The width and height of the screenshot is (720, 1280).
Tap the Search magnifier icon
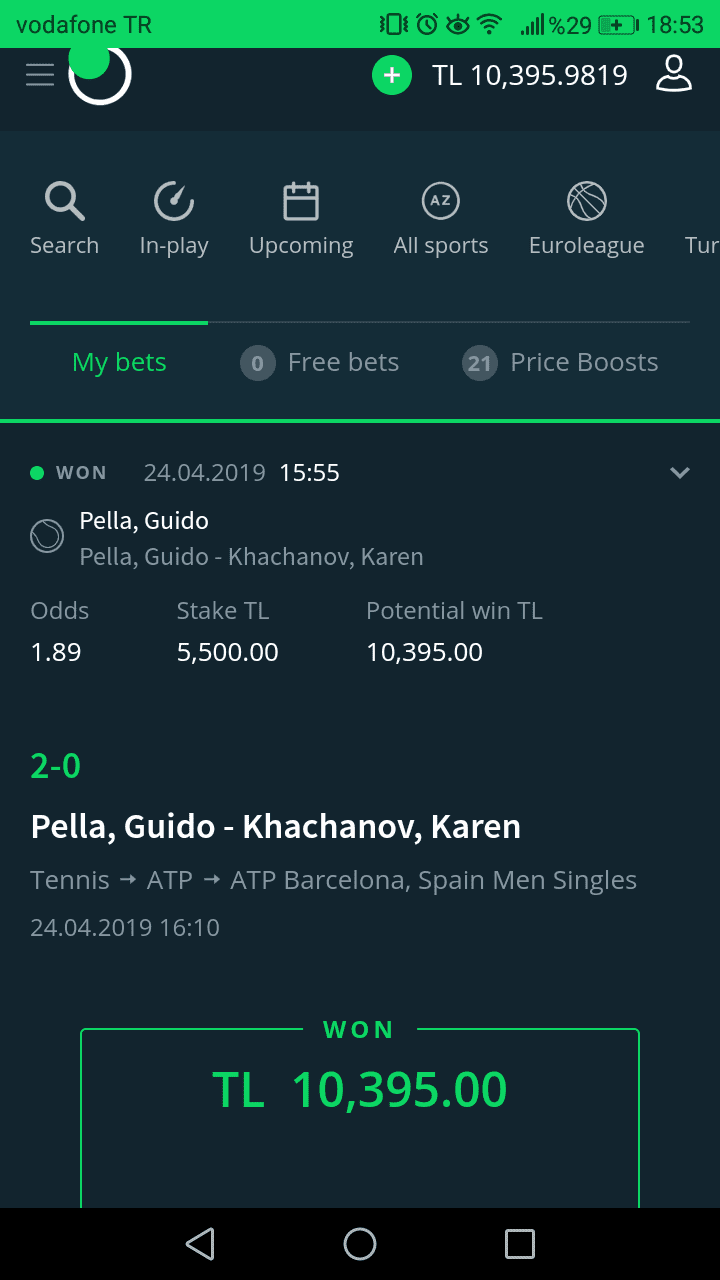point(64,201)
